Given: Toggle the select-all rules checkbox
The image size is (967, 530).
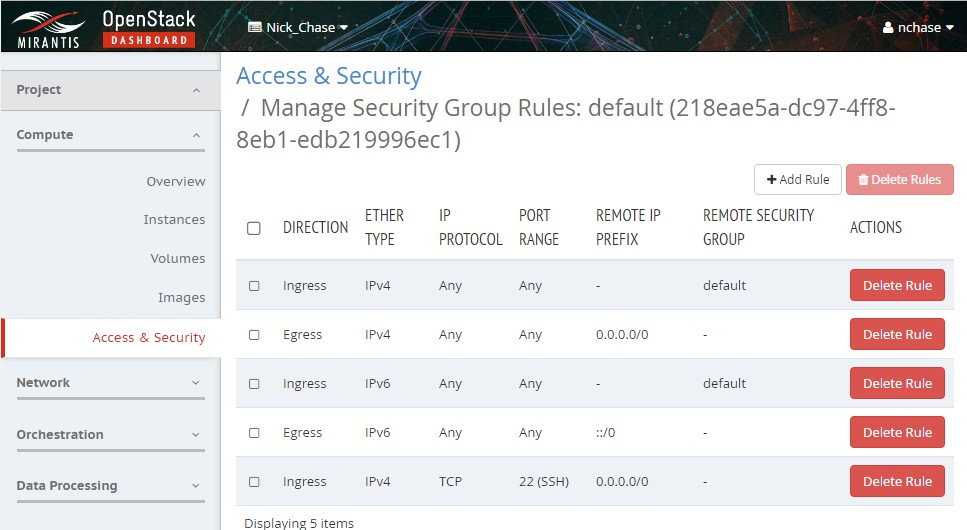Looking at the screenshot, I should click(253, 228).
